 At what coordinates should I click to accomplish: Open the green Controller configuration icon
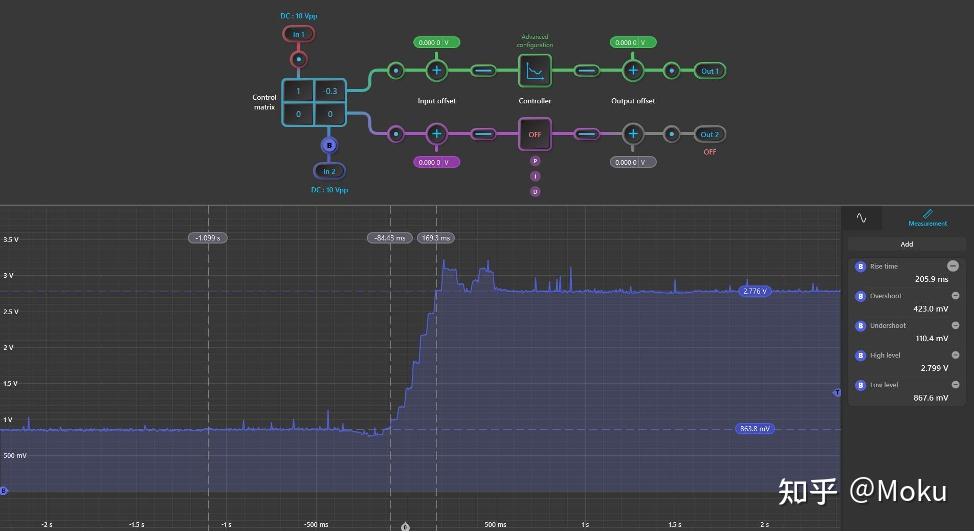tap(534, 71)
